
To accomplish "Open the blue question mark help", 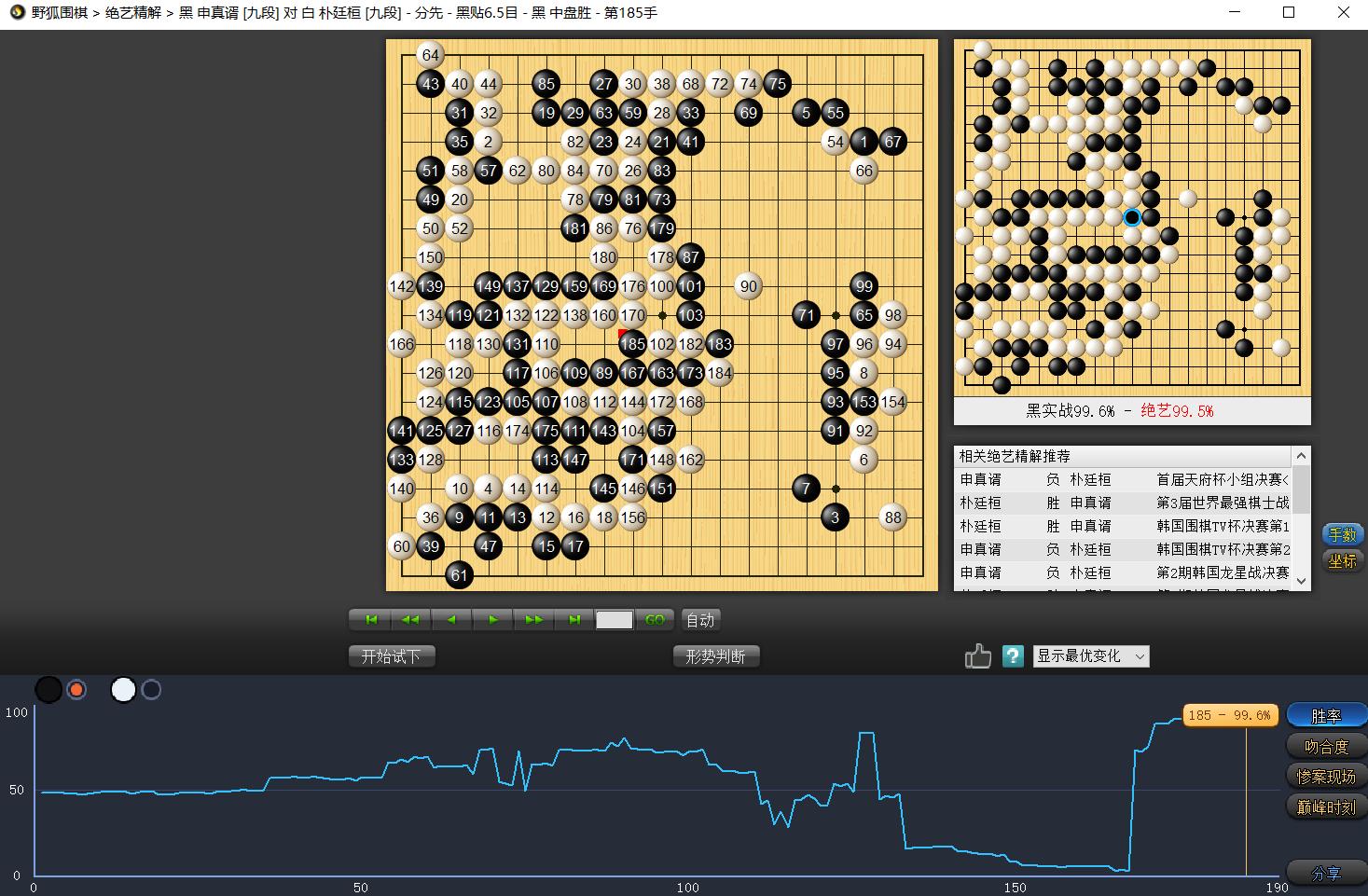I will coord(1013,656).
